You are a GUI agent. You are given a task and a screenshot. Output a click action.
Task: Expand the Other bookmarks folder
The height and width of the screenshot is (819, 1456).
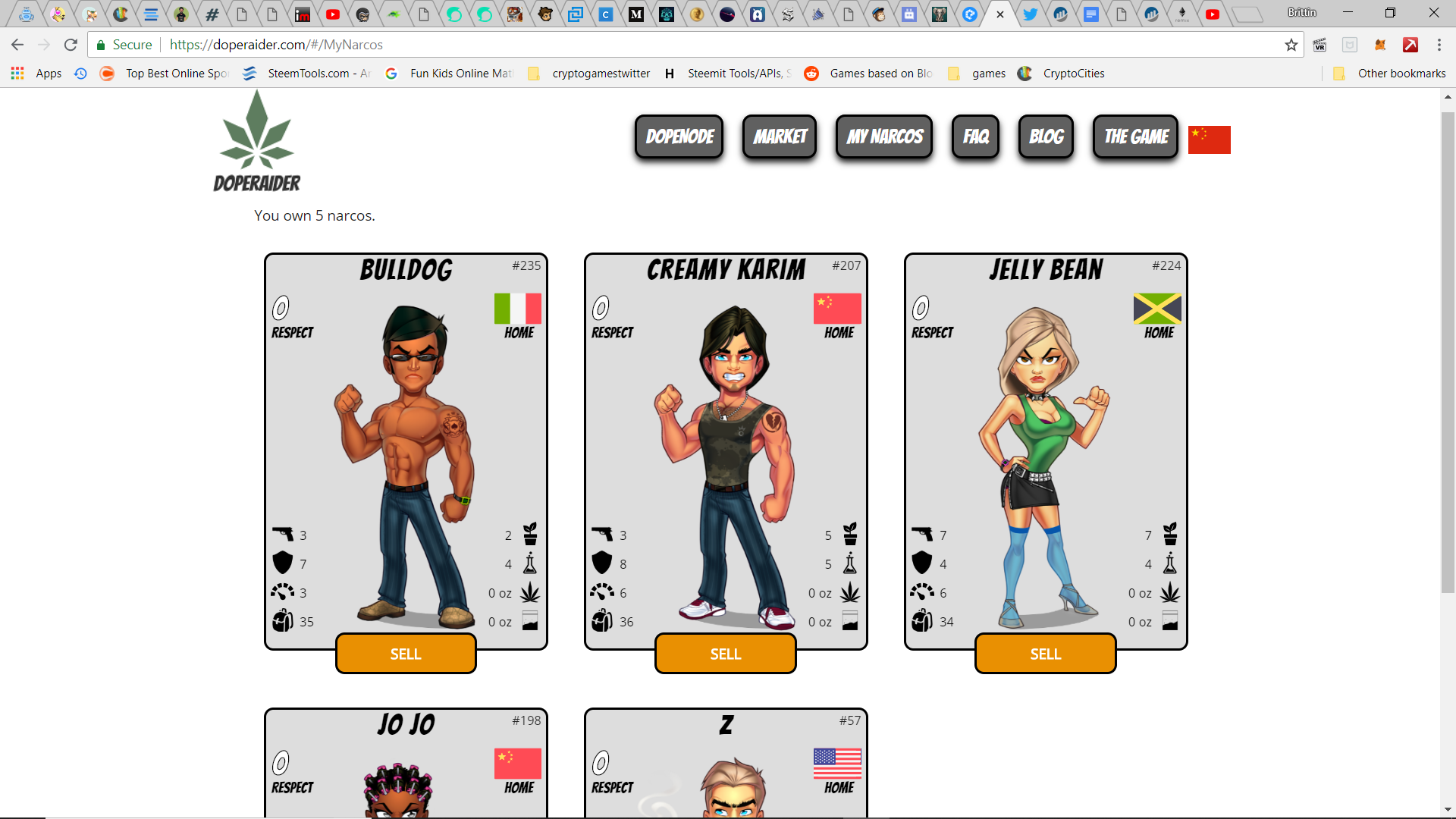tap(1390, 74)
